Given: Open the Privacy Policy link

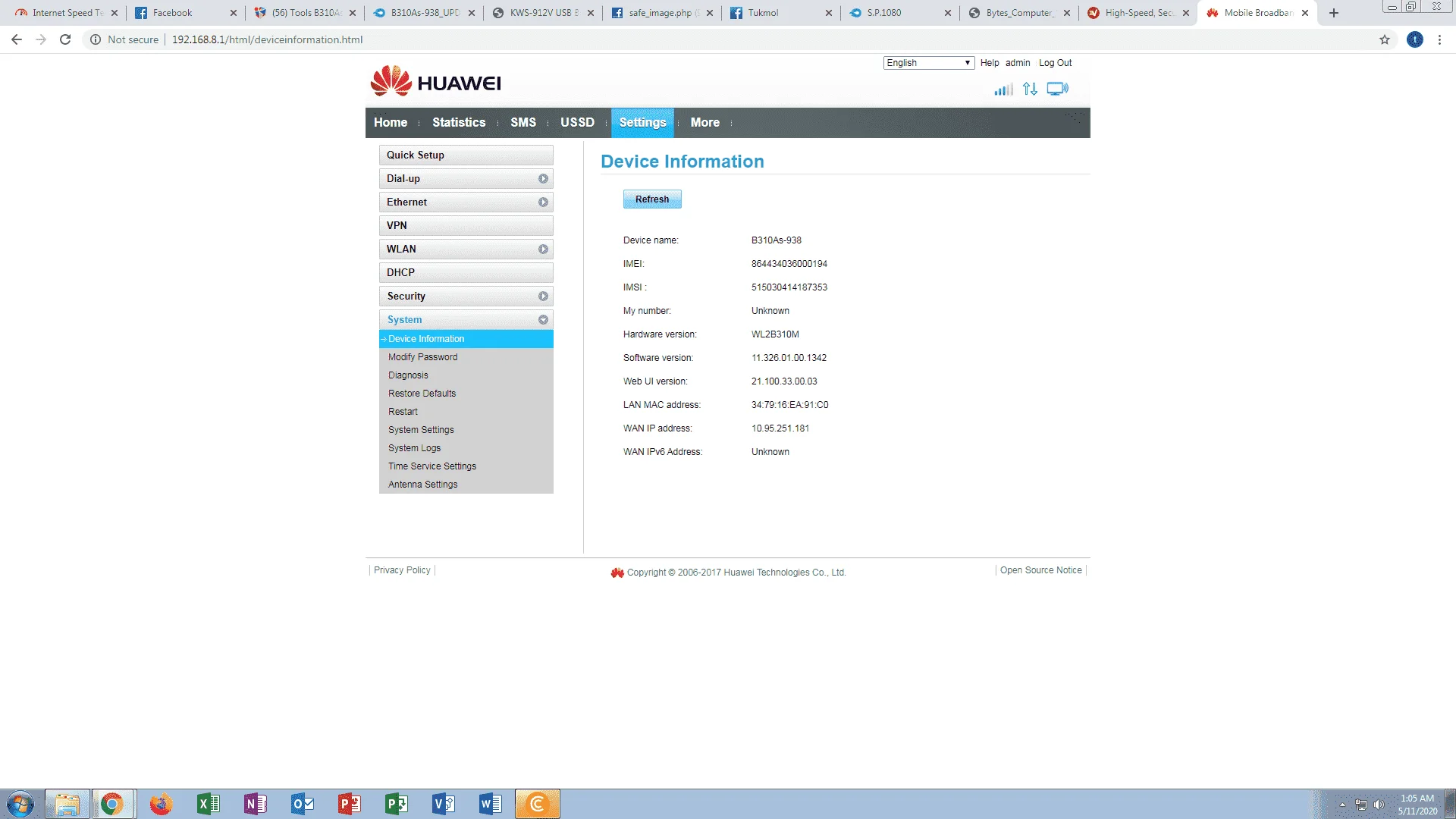Looking at the screenshot, I should point(402,570).
